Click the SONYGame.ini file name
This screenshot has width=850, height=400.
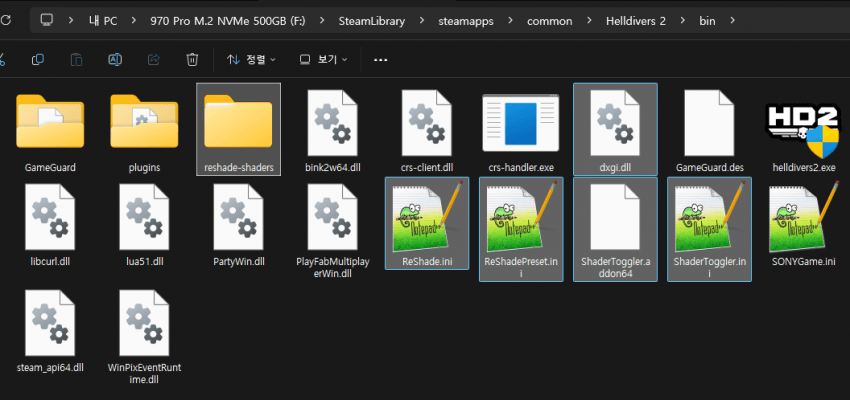tap(804, 262)
